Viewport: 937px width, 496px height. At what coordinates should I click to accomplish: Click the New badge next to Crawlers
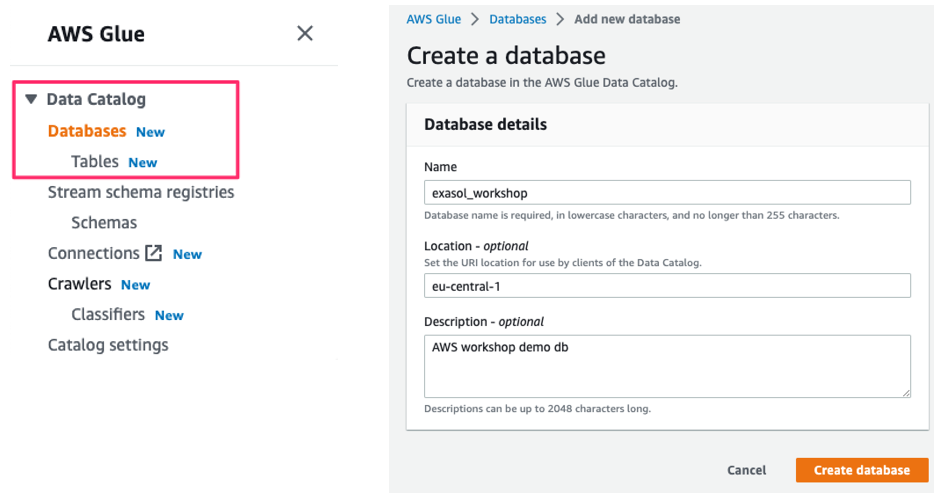[136, 285]
